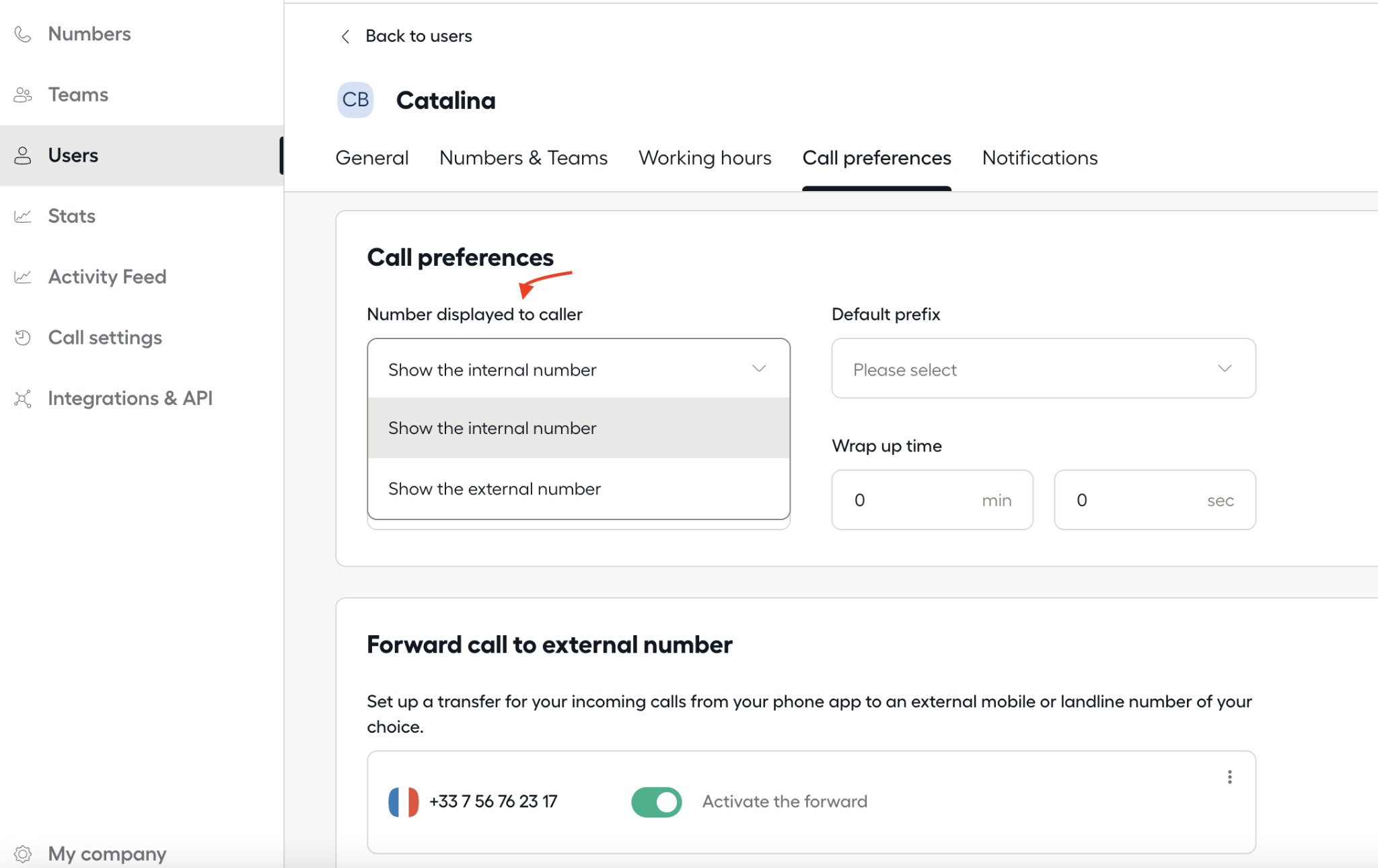This screenshot has height=868, width=1378.
Task: Select the Call preferences tab
Action: (877, 158)
